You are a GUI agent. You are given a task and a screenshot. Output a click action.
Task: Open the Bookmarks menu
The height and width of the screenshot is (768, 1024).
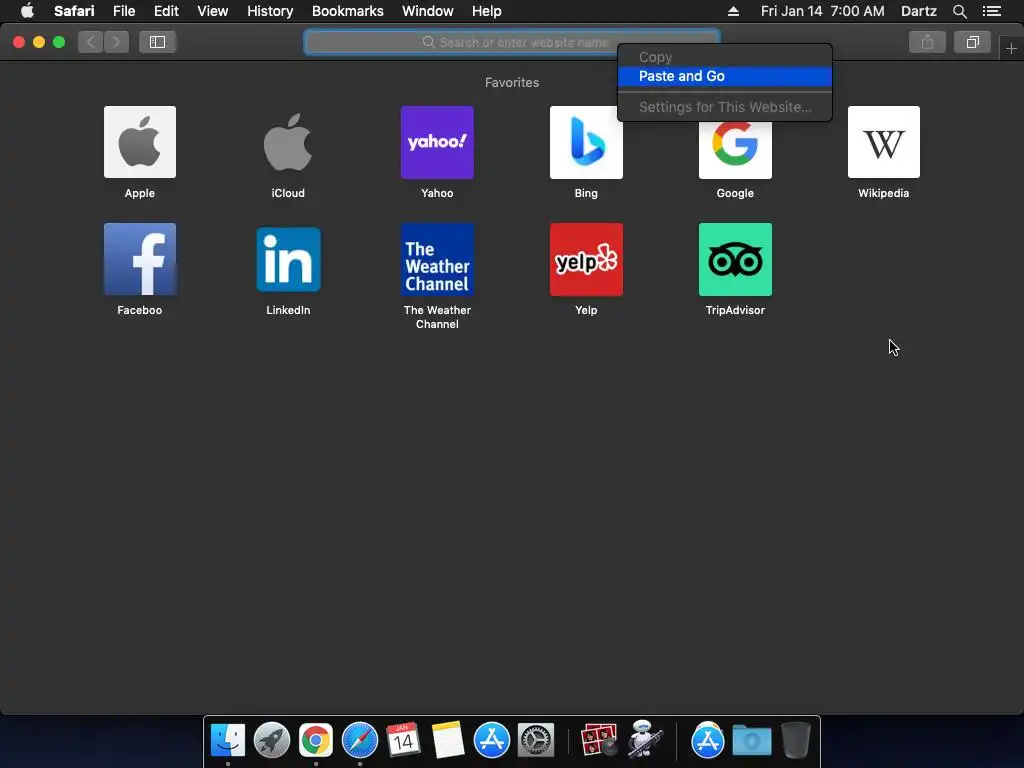pos(347,11)
